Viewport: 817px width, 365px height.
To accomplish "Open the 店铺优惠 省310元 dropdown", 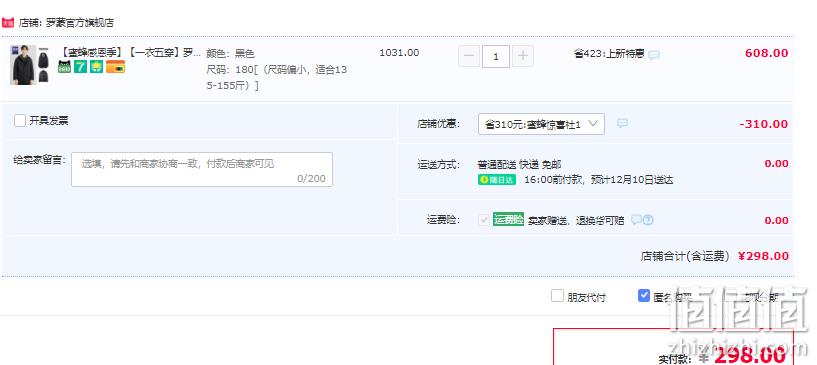I will pos(541,124).
